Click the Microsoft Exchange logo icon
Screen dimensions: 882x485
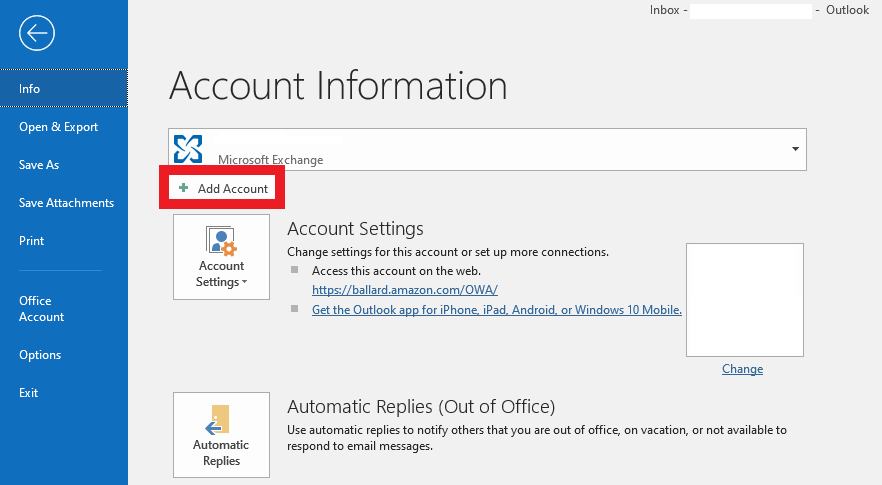click(188, 149)
